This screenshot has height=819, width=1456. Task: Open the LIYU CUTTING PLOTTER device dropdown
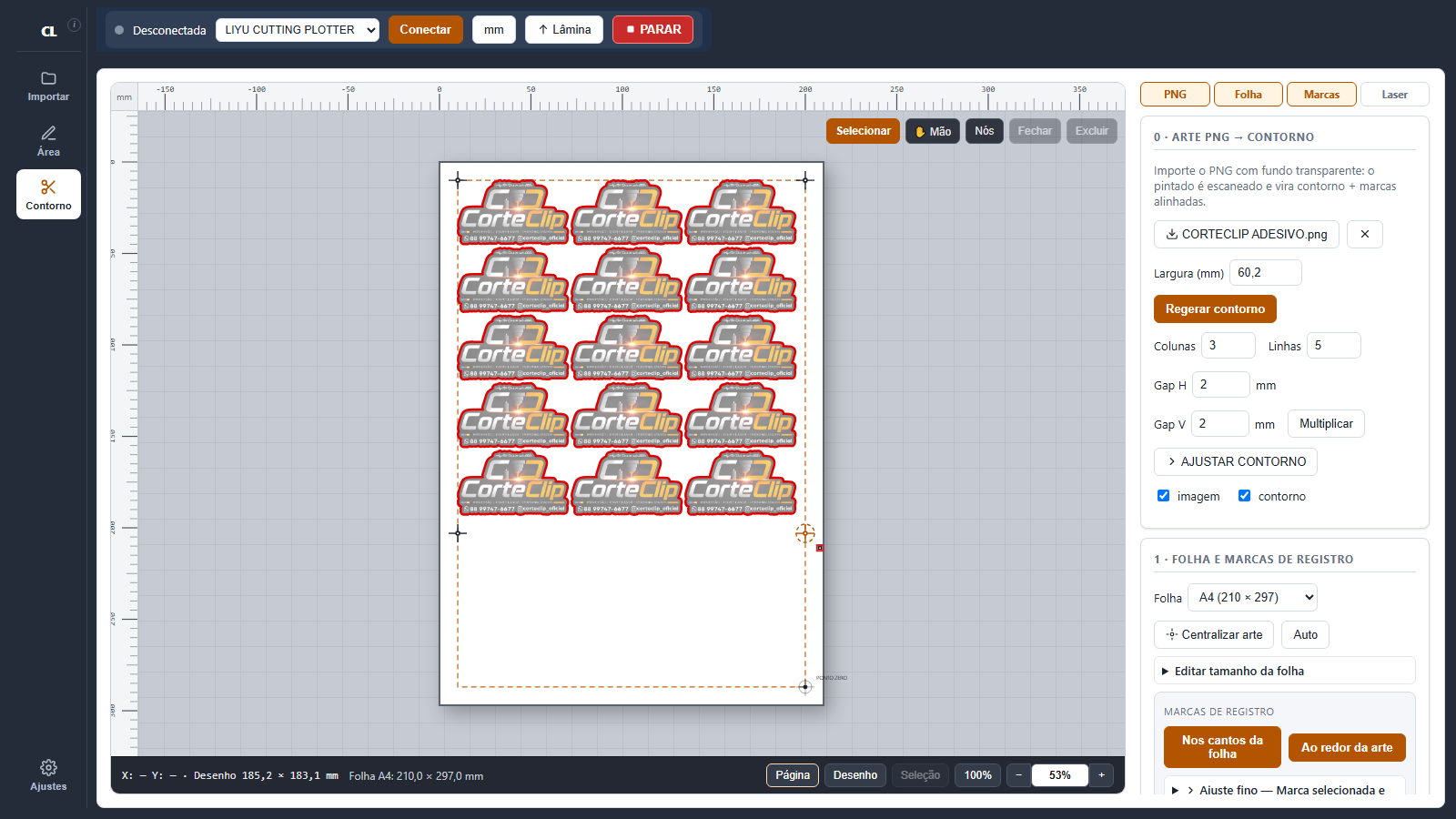(298, 30)
